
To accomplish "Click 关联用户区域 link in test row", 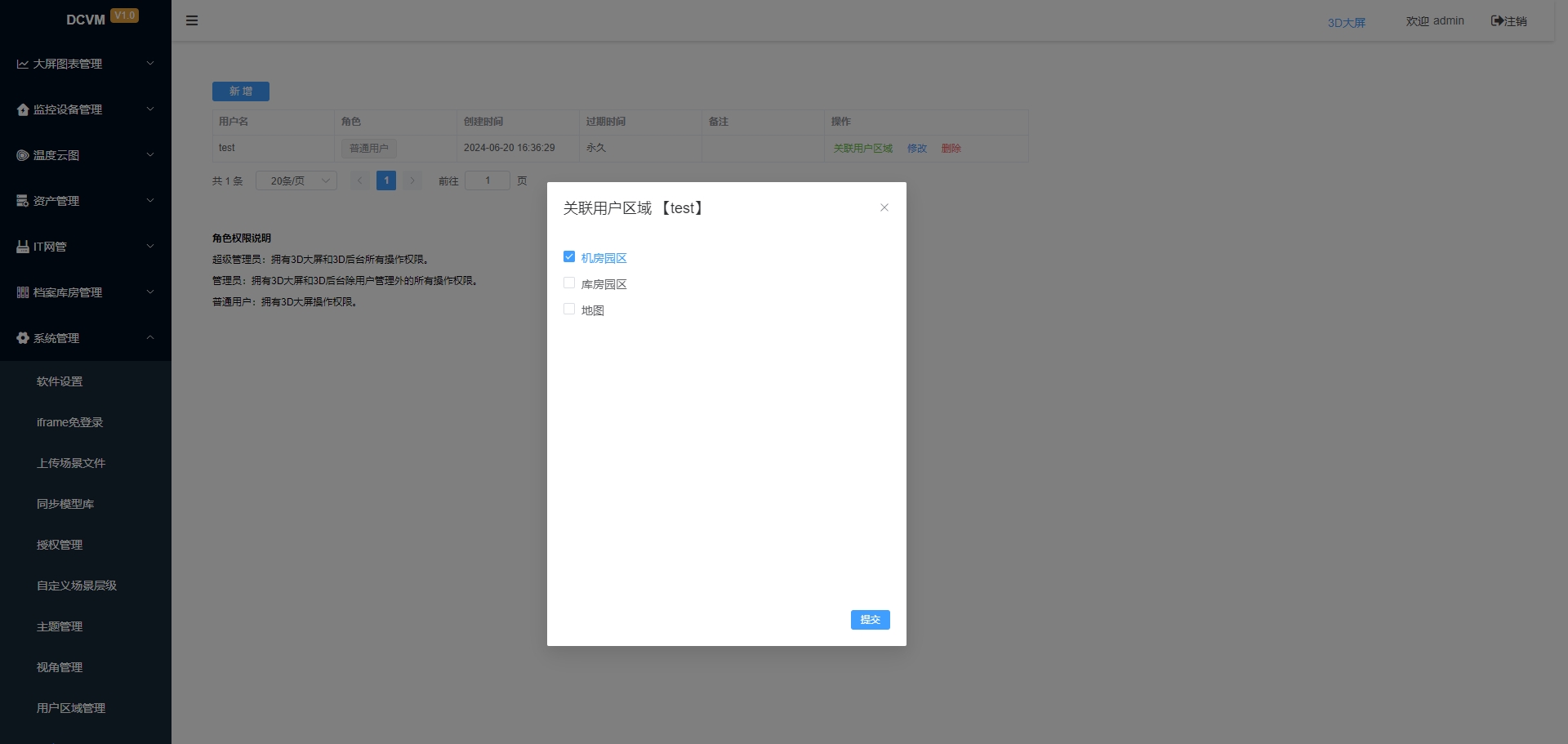I will click(x=863, y=149).
